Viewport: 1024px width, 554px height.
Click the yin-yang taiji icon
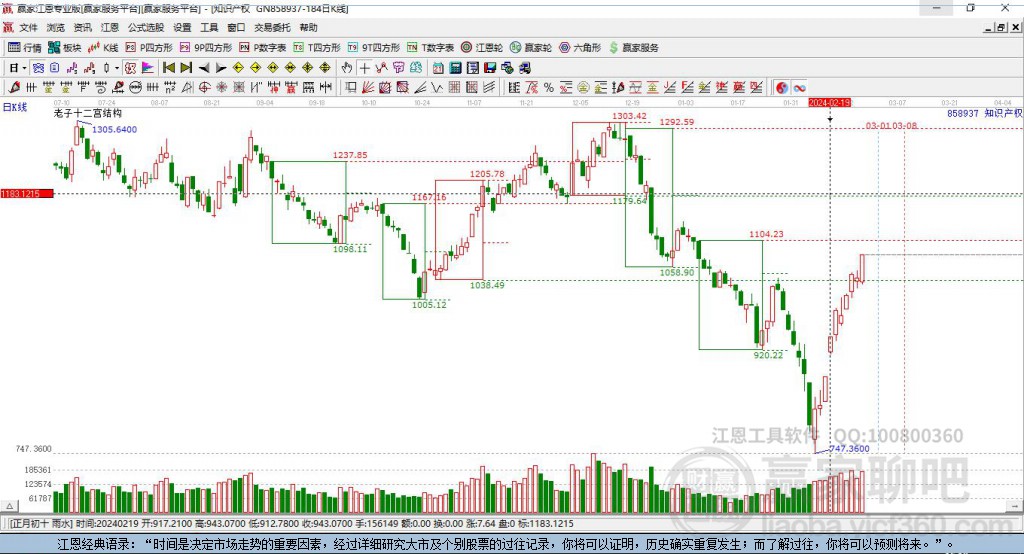pyautogui.click(x=782, y=88)
